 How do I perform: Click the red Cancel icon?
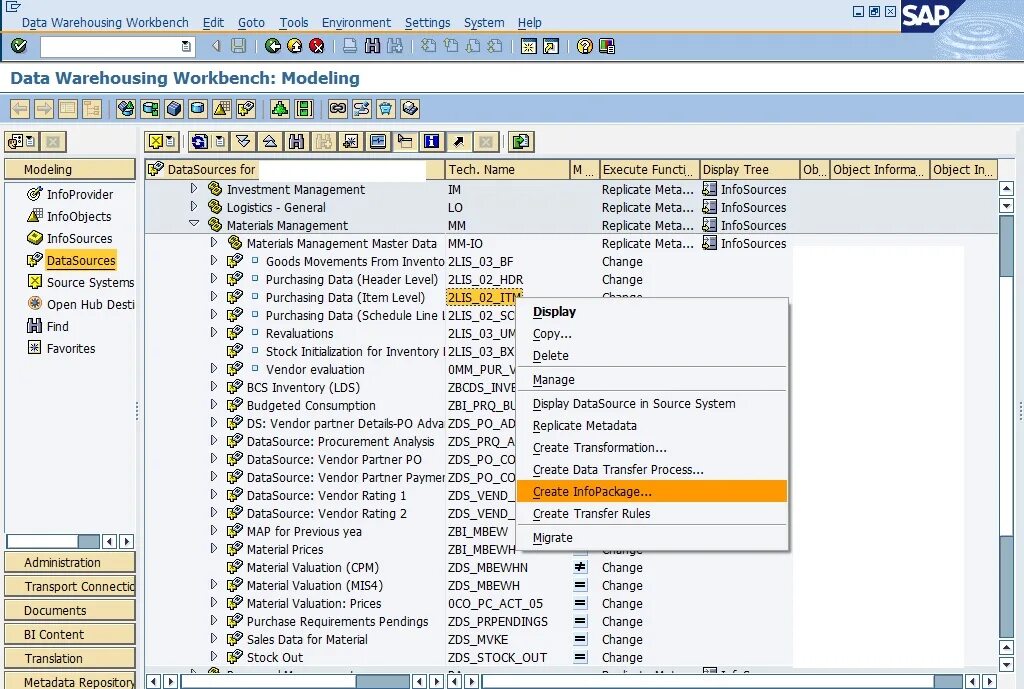pos(317,46)
